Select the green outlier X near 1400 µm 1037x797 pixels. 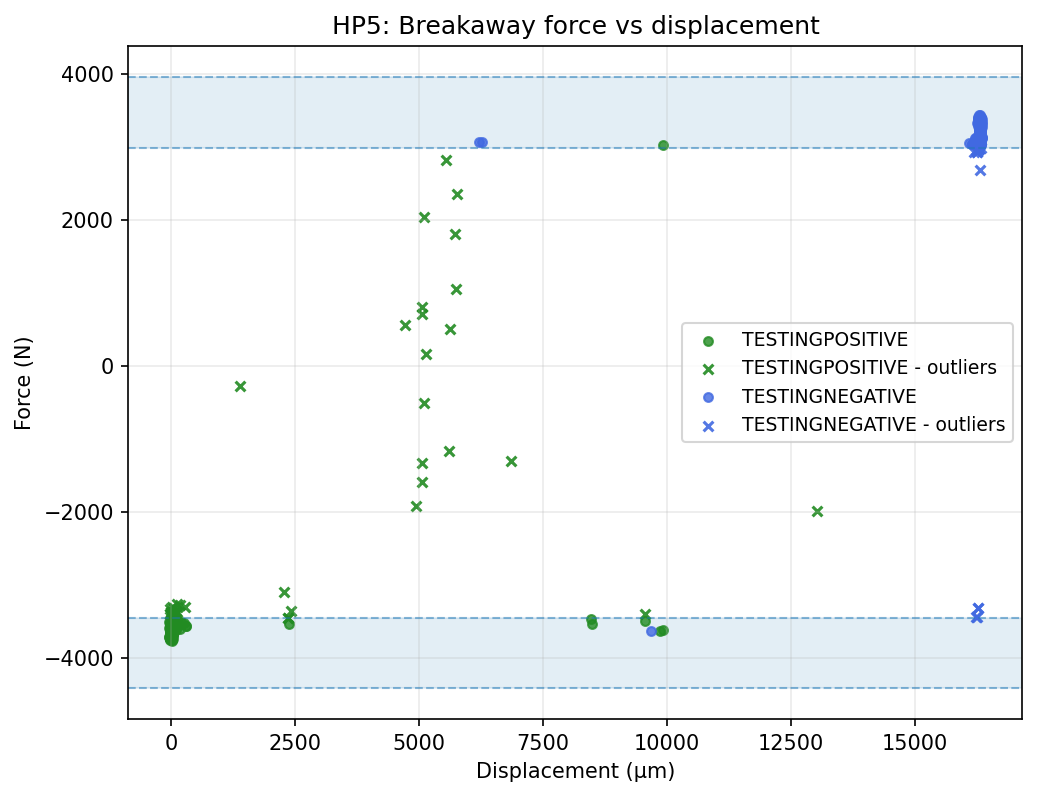(x=240, y=386)
